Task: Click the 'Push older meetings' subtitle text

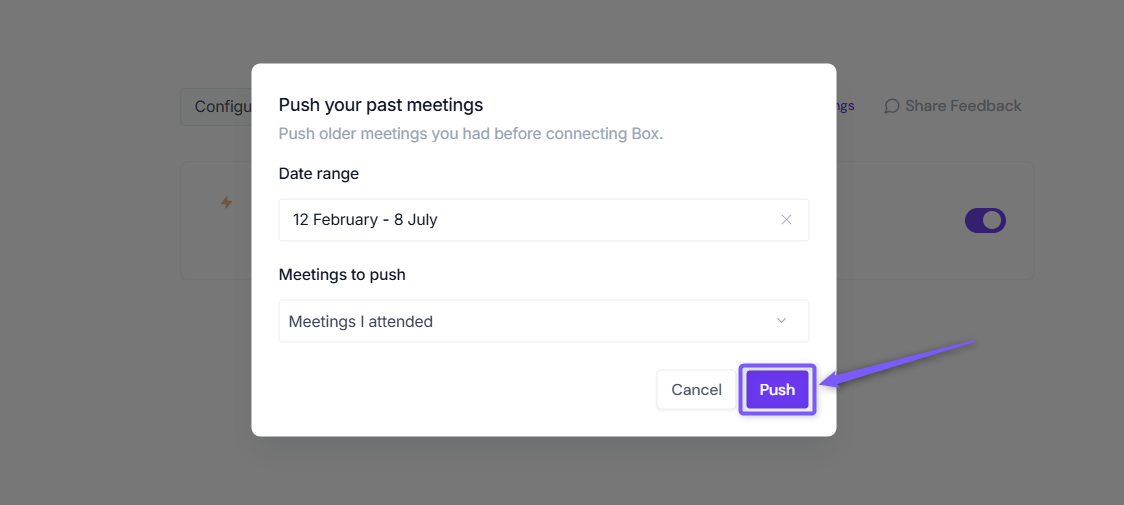Action: pos(471,134)
